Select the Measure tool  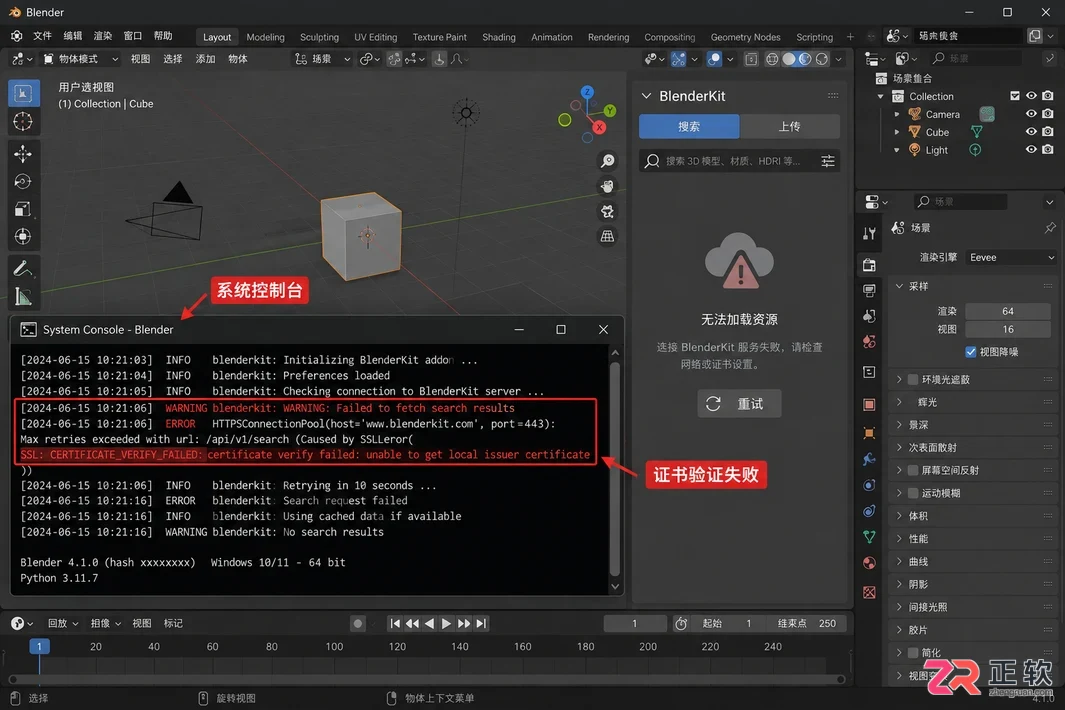(x=23, y=296)
